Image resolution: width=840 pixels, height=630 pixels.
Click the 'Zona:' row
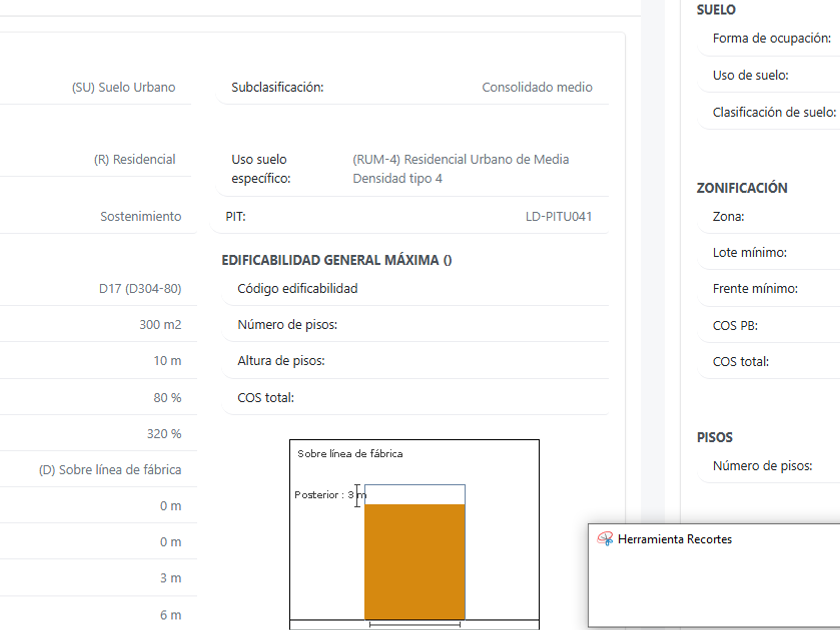coord(769,216)
